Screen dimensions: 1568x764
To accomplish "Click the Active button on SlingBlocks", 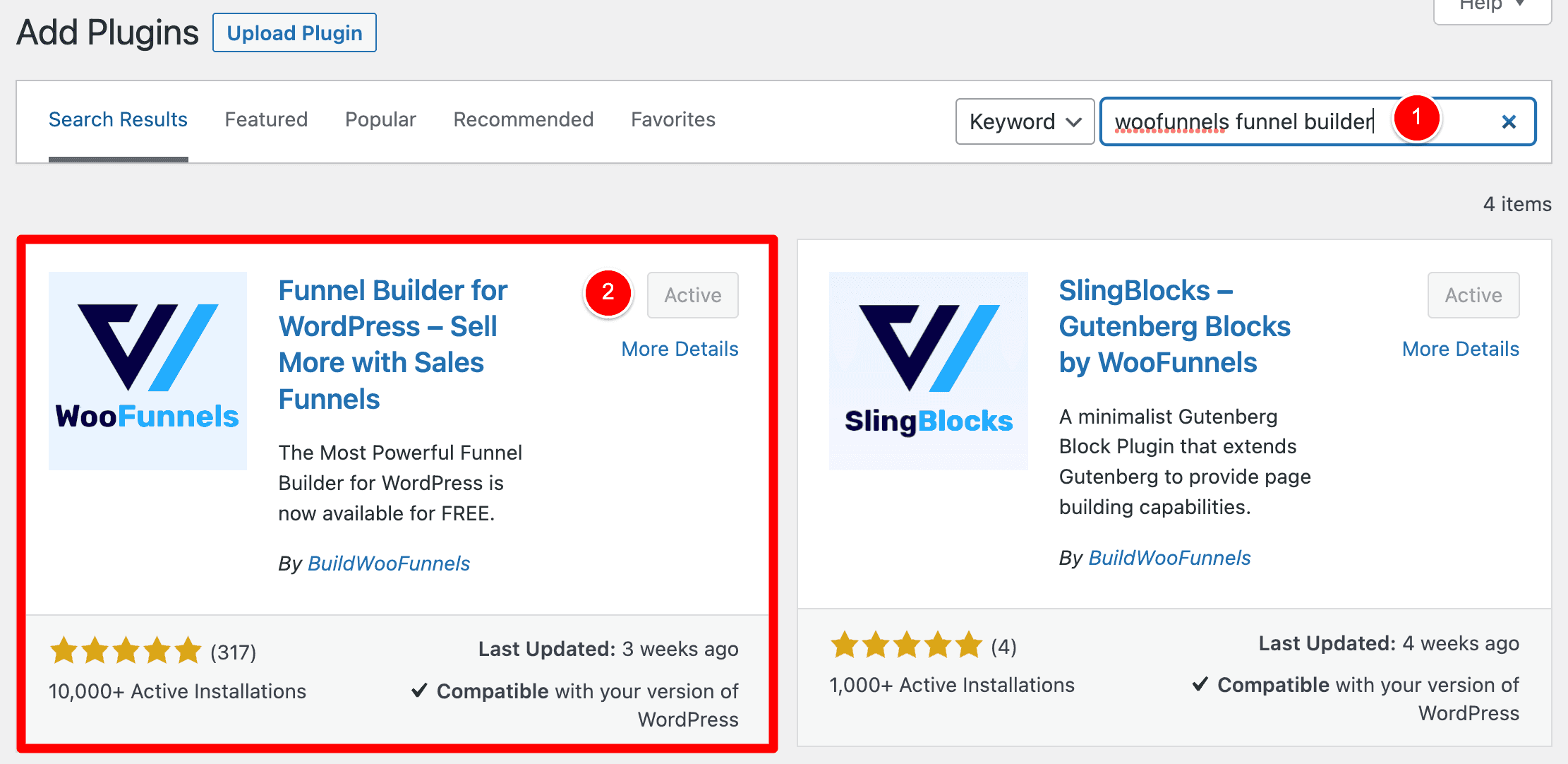I will point(1473,295).
